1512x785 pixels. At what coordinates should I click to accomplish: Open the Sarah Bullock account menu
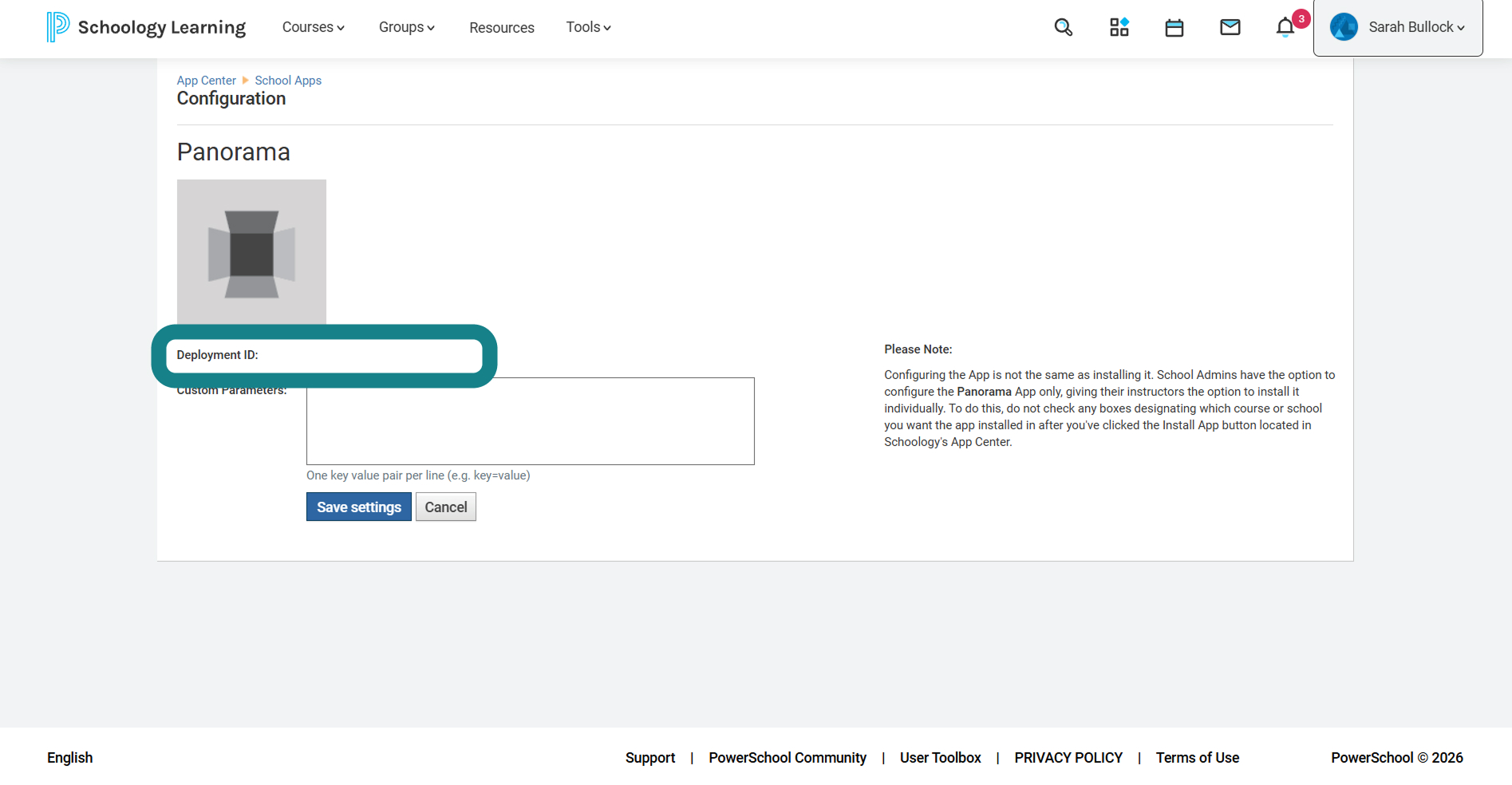[1398, 27]
